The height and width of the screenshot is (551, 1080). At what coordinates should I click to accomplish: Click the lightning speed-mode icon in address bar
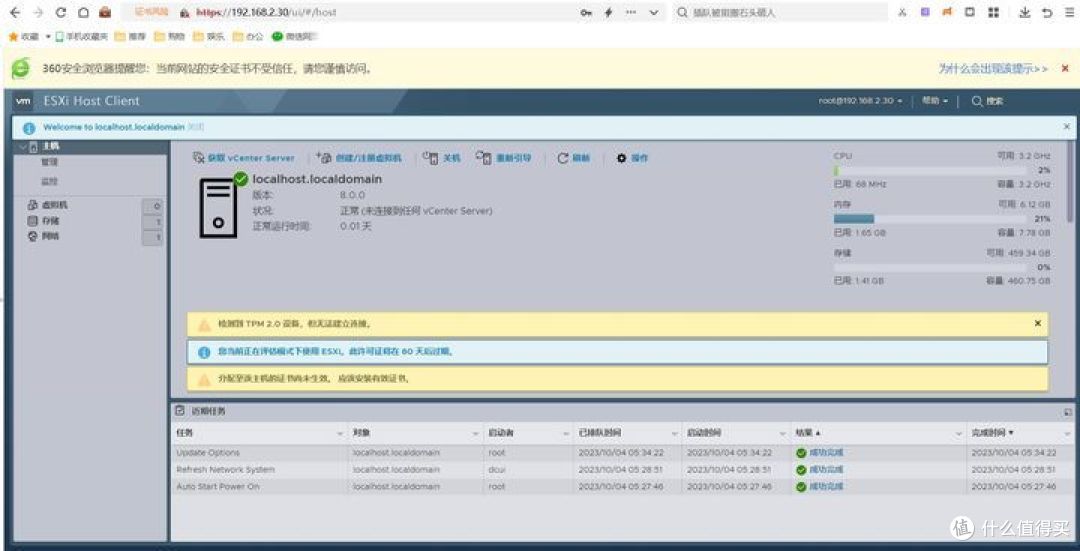608,12
